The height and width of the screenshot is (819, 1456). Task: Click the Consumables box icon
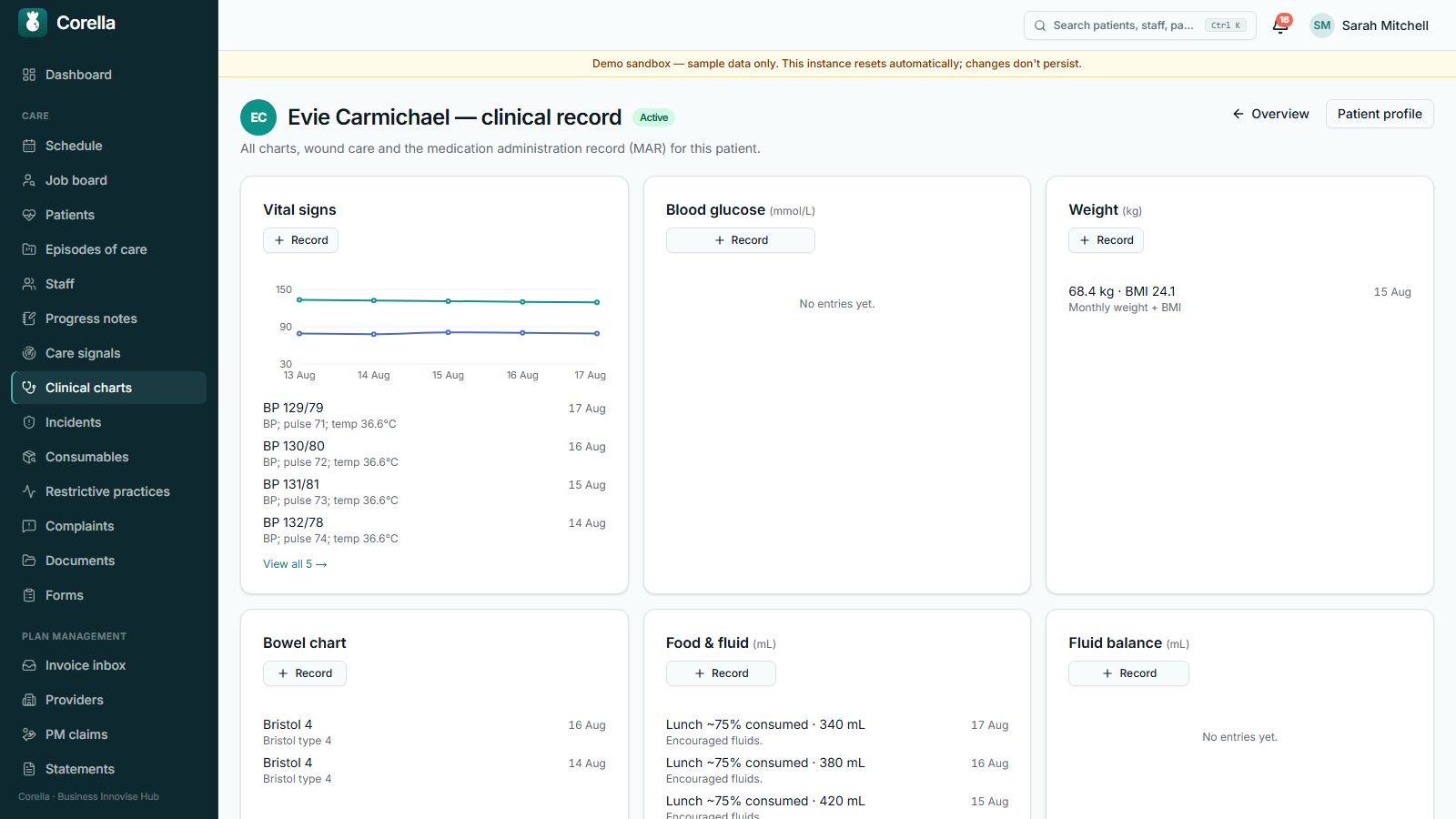pos(29,457)
